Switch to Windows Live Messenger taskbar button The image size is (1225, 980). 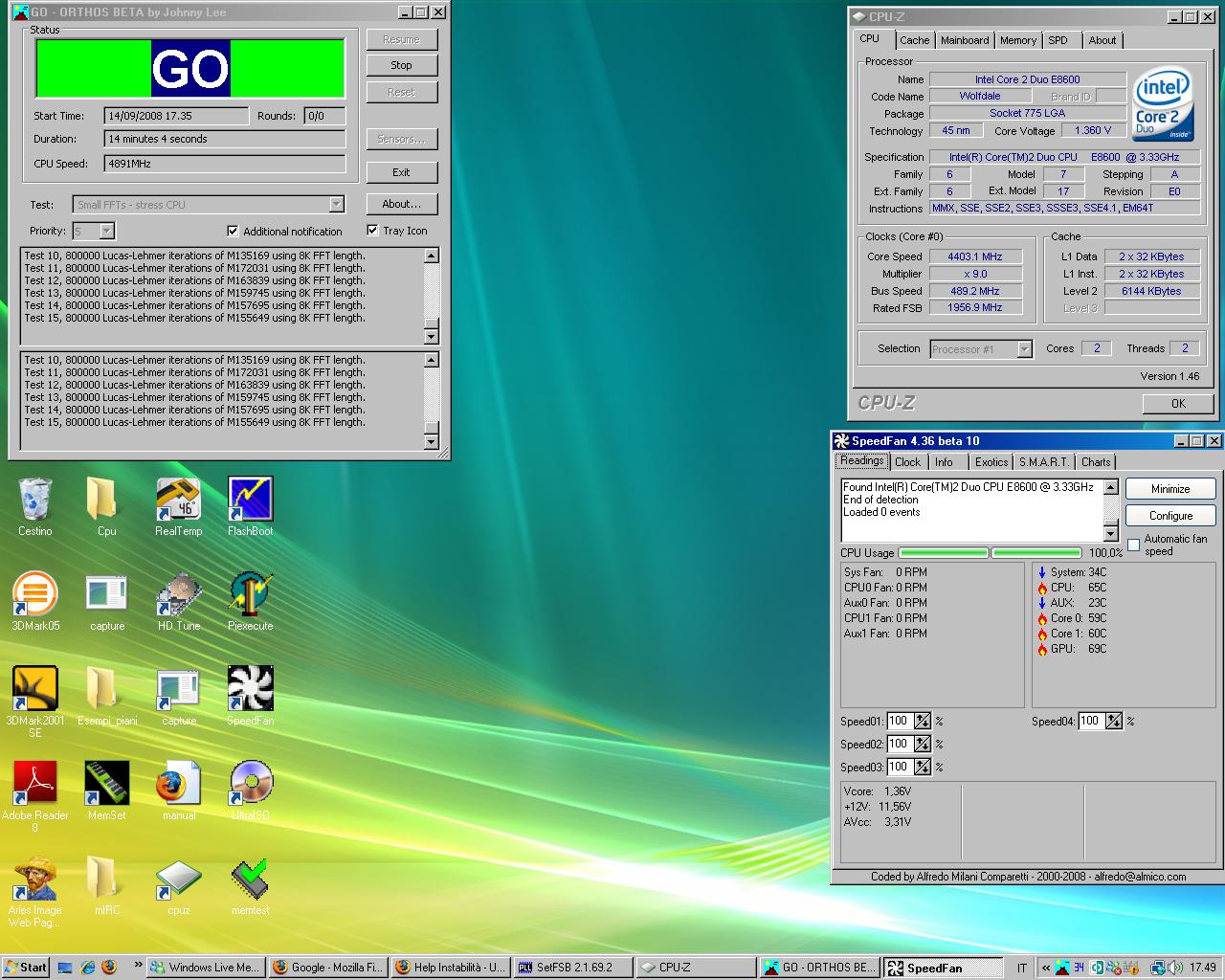[205, 968]
